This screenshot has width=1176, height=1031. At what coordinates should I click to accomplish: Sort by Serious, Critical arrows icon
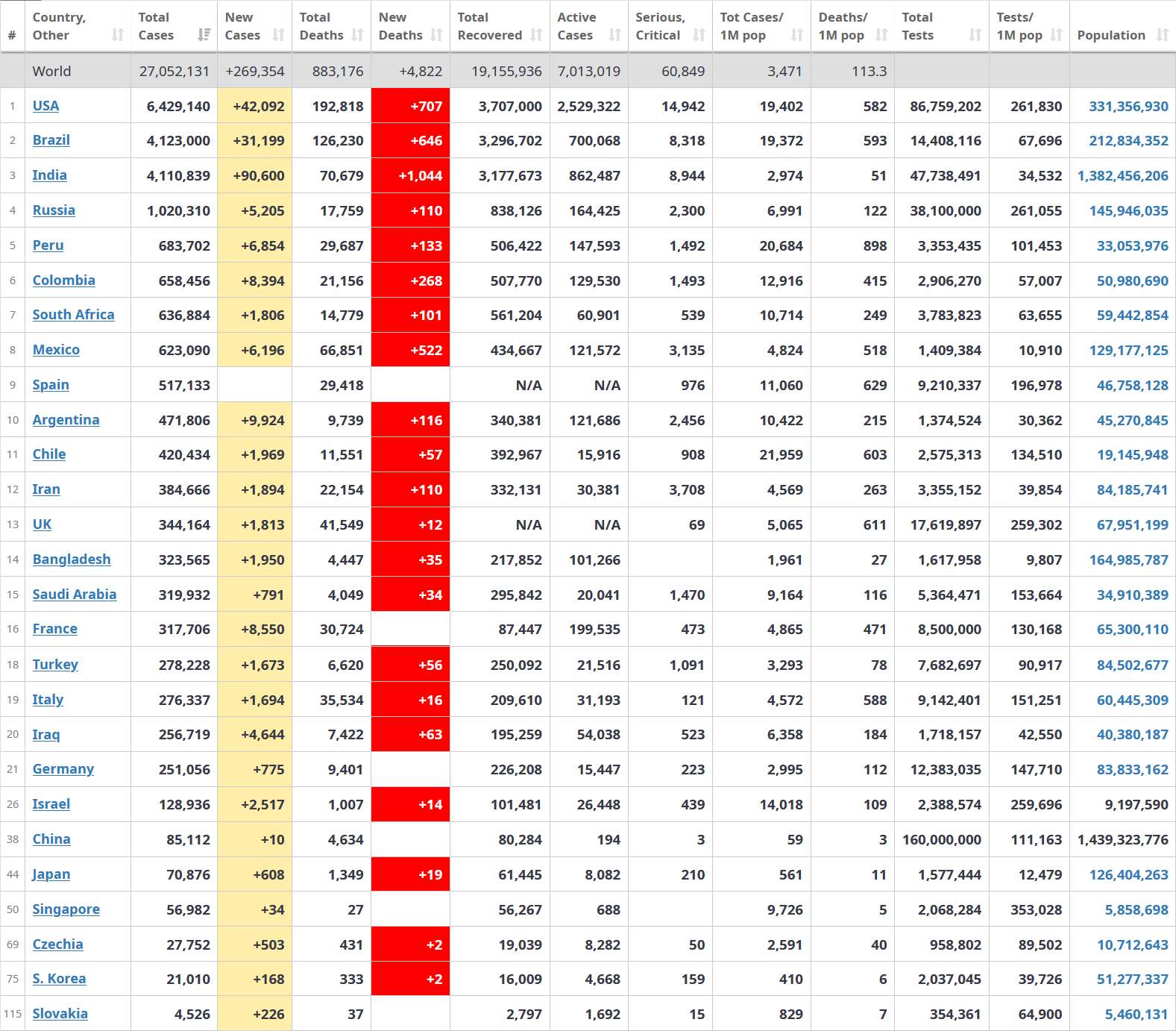point(699,35)
